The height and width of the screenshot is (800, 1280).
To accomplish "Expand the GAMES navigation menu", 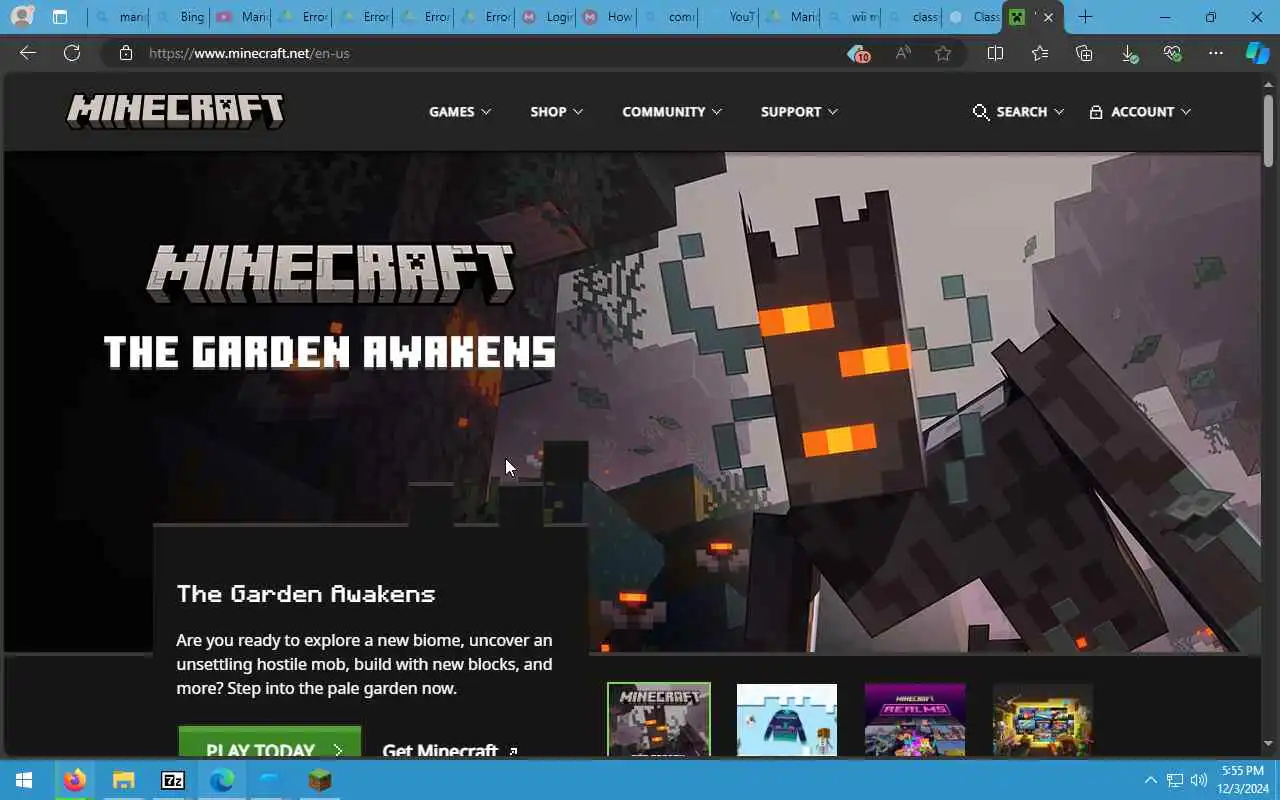I will coord(460,112).
